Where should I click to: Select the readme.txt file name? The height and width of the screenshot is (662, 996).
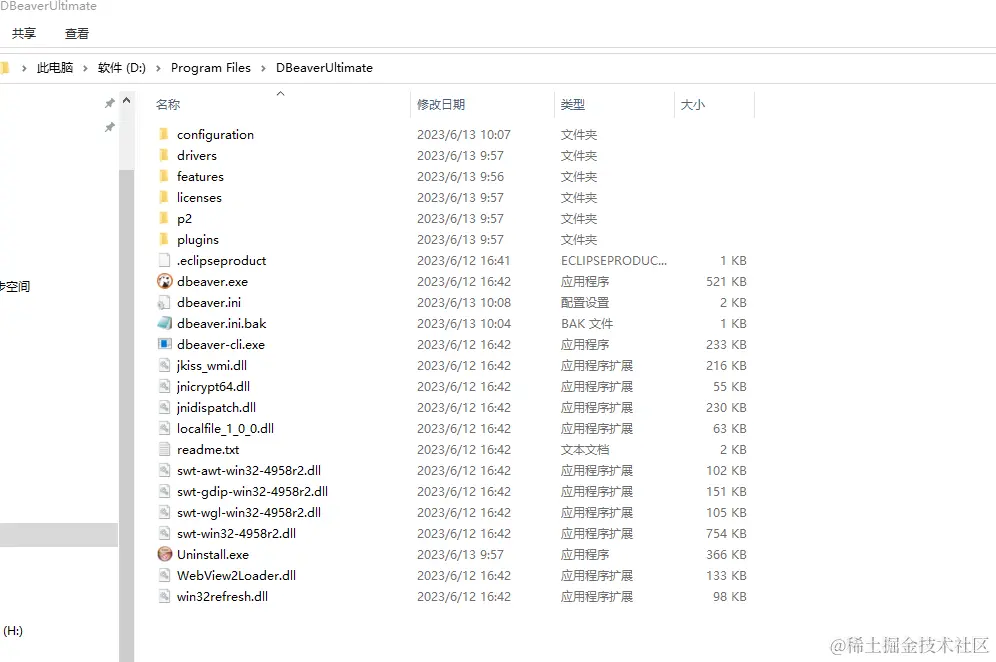pos(208,449)
